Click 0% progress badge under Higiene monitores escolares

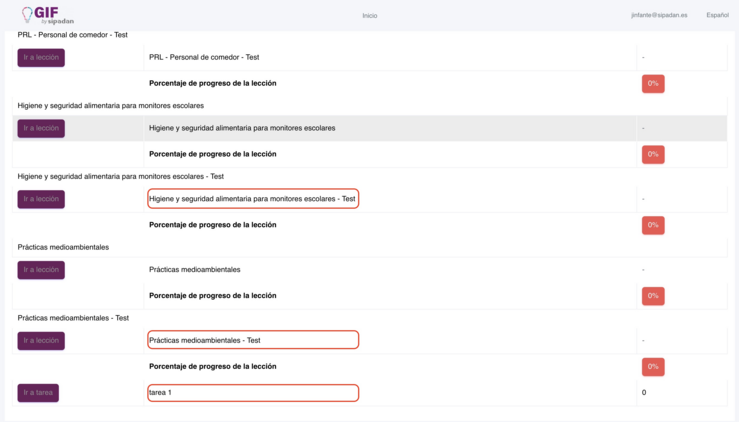[x=653, y=154]
